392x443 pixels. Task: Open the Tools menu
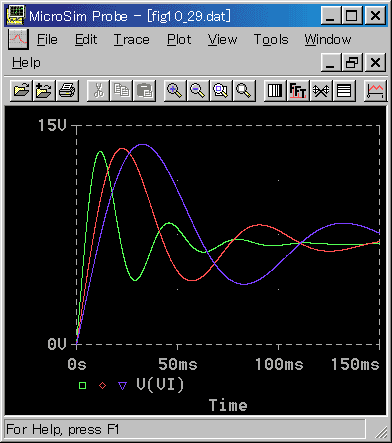click(x=271, y=40)
